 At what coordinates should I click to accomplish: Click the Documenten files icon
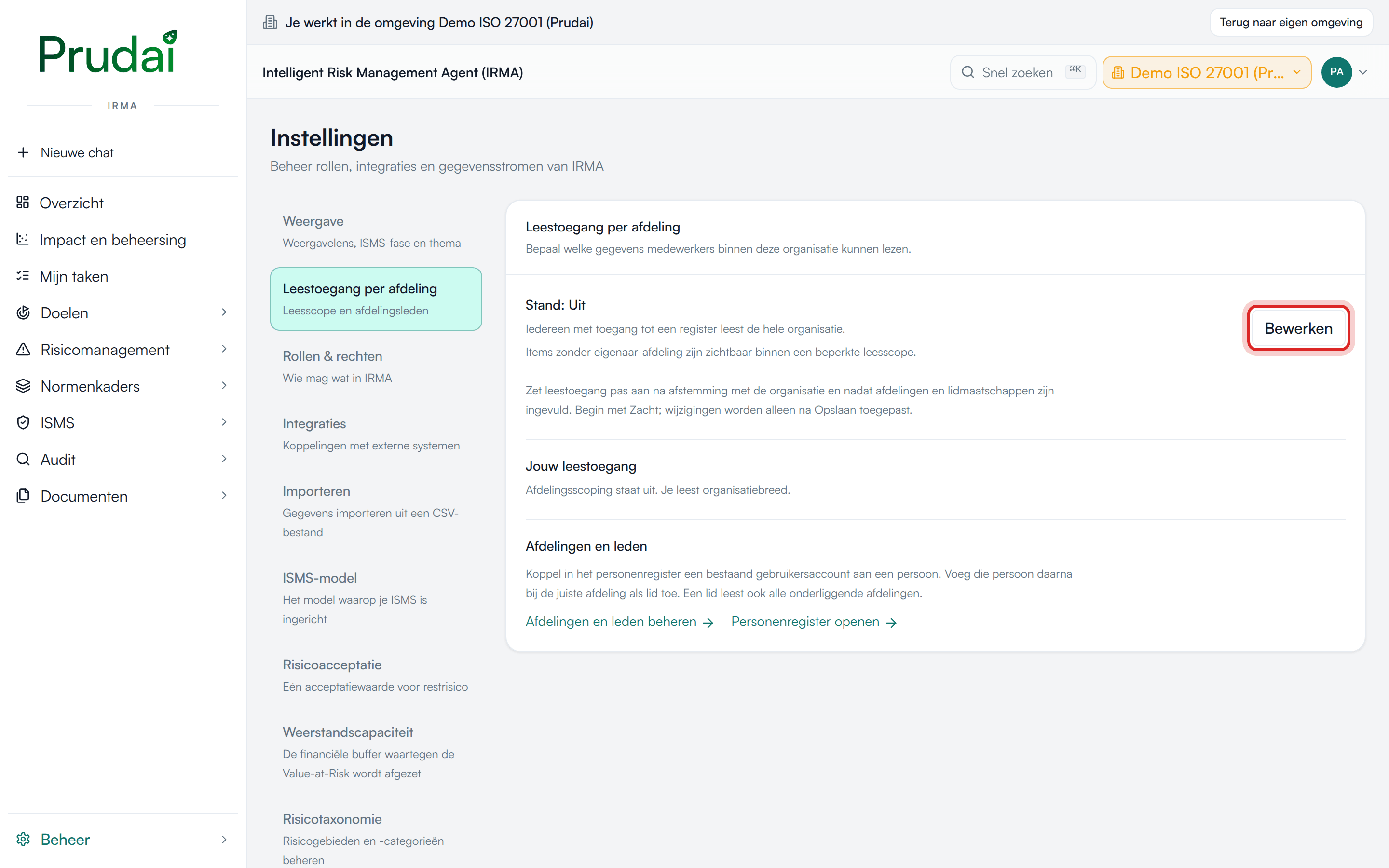point(23,496)
